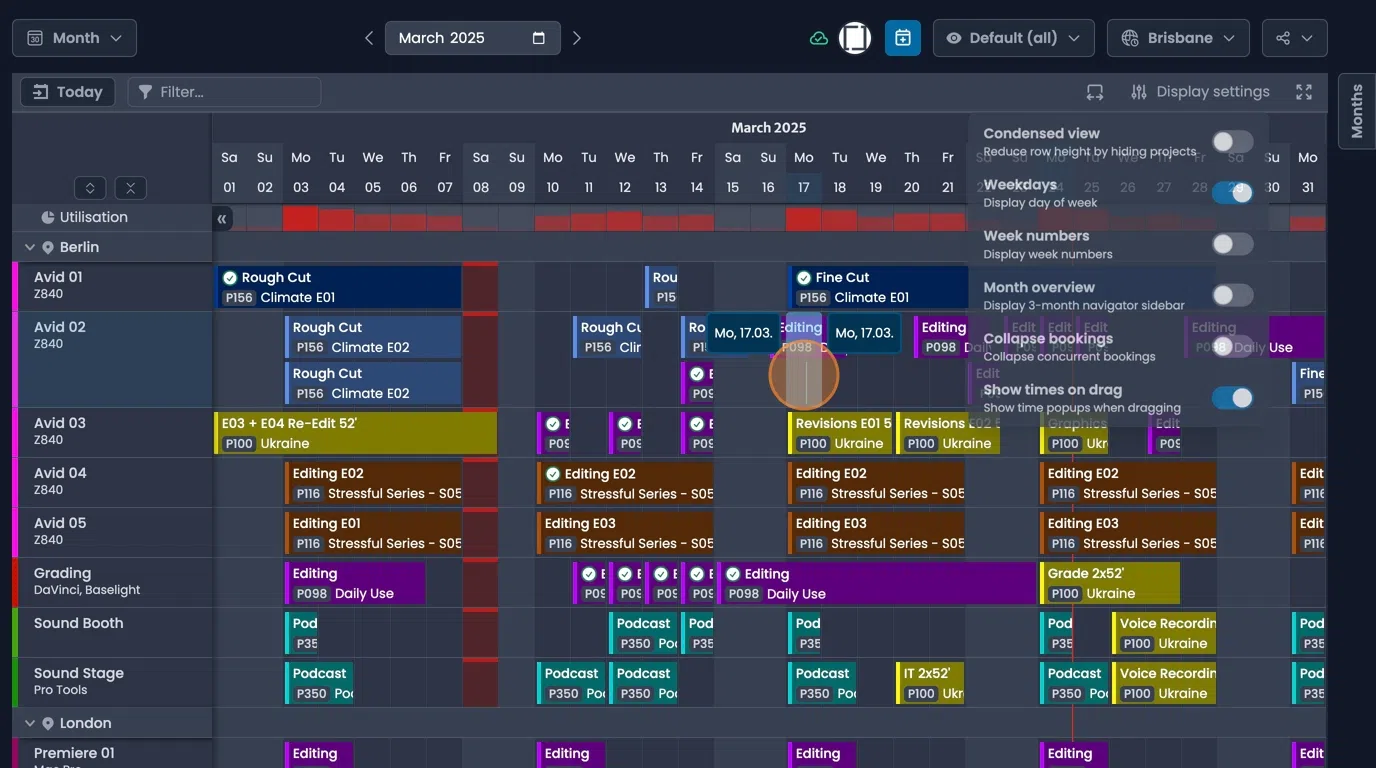Turn on the Week numbers toggle

(x=1232, y=244)
